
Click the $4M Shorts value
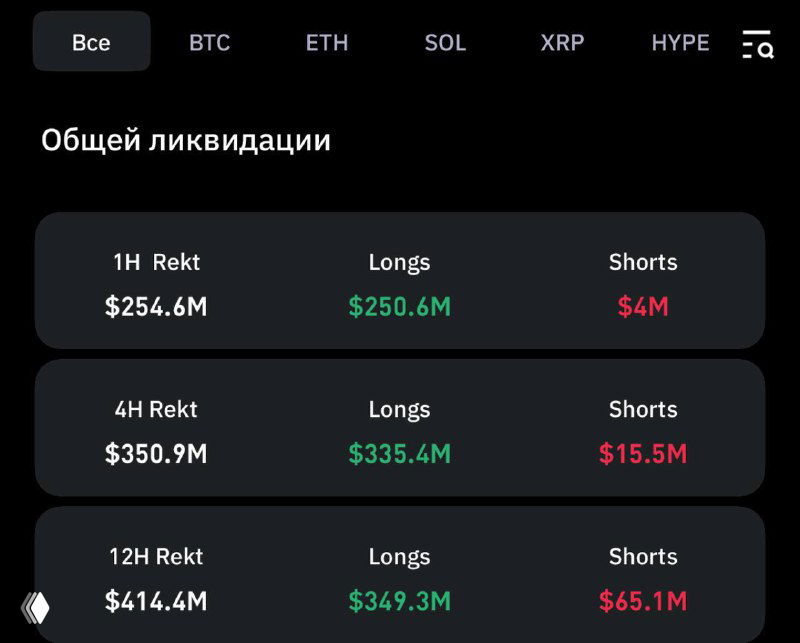point(643,307)
